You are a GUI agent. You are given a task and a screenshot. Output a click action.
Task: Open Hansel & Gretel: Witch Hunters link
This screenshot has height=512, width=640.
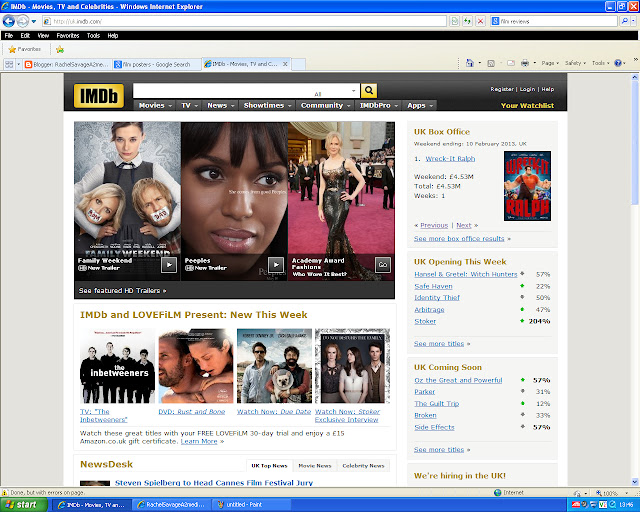(x=466, y=274)
